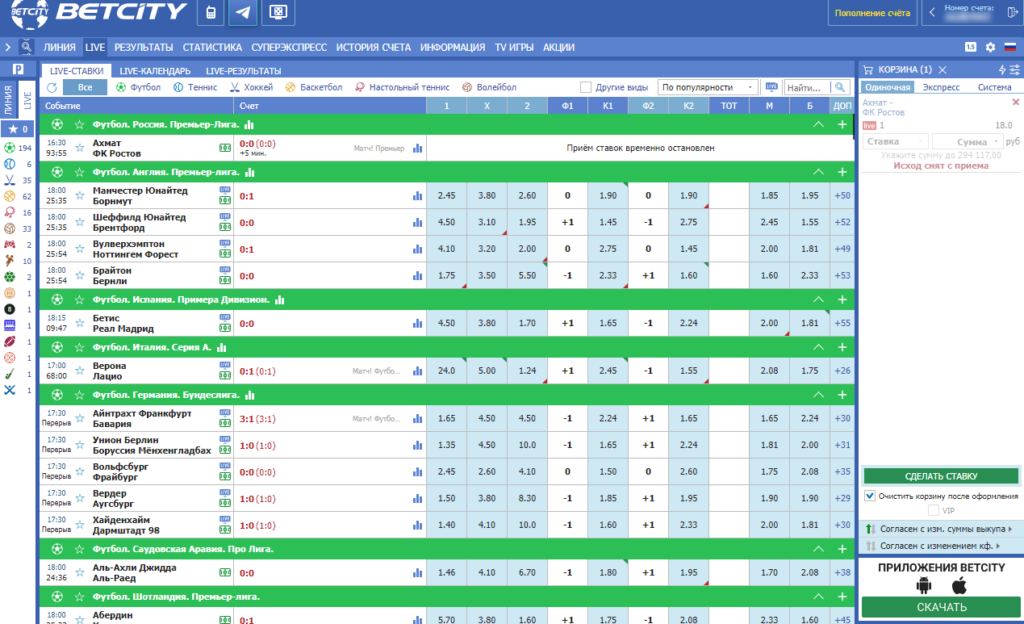
Task: Star the Англия Премьер-лига league header
Action: 80,172
